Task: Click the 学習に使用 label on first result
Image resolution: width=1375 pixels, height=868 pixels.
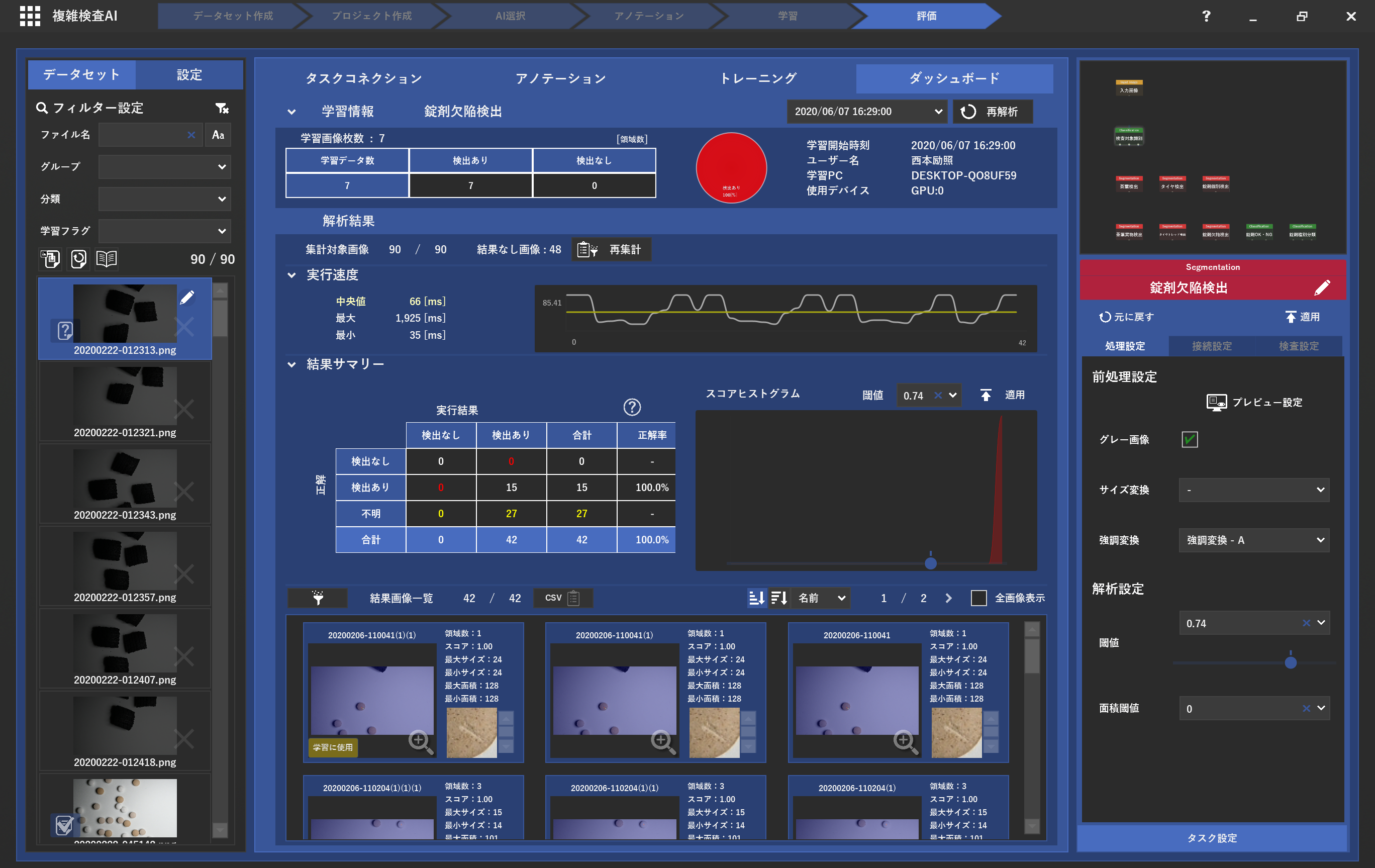Action: 333,747
